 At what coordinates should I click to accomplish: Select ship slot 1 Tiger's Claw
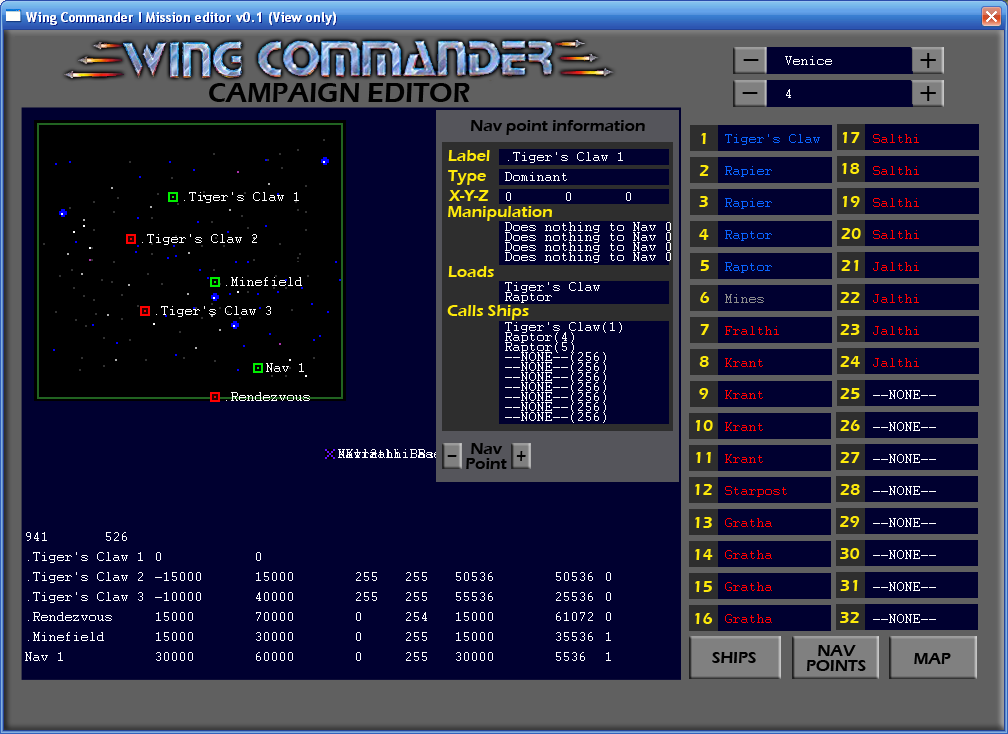pos(772,139)
